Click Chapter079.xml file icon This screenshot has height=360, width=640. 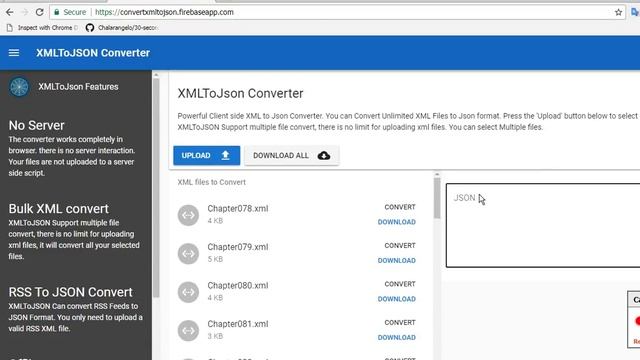(x=188, y=253)
